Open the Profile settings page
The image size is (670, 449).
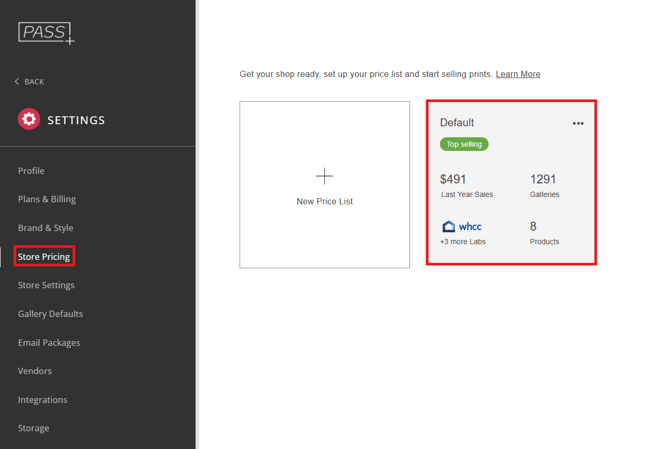(31, 171)
